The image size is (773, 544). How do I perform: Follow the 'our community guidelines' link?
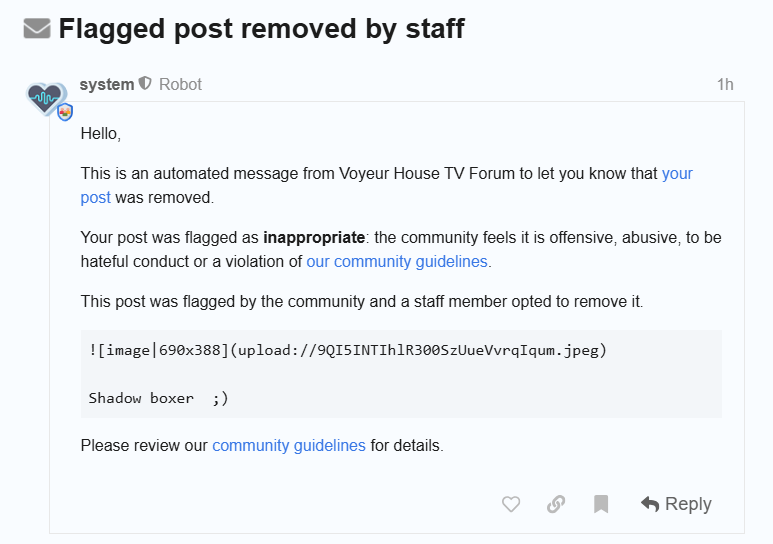click(397, 262)
